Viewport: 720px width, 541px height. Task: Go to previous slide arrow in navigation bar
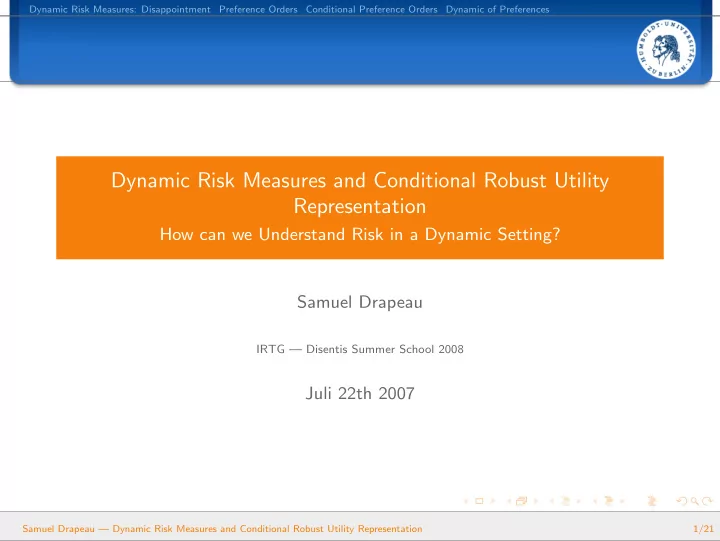pos(466,501)
